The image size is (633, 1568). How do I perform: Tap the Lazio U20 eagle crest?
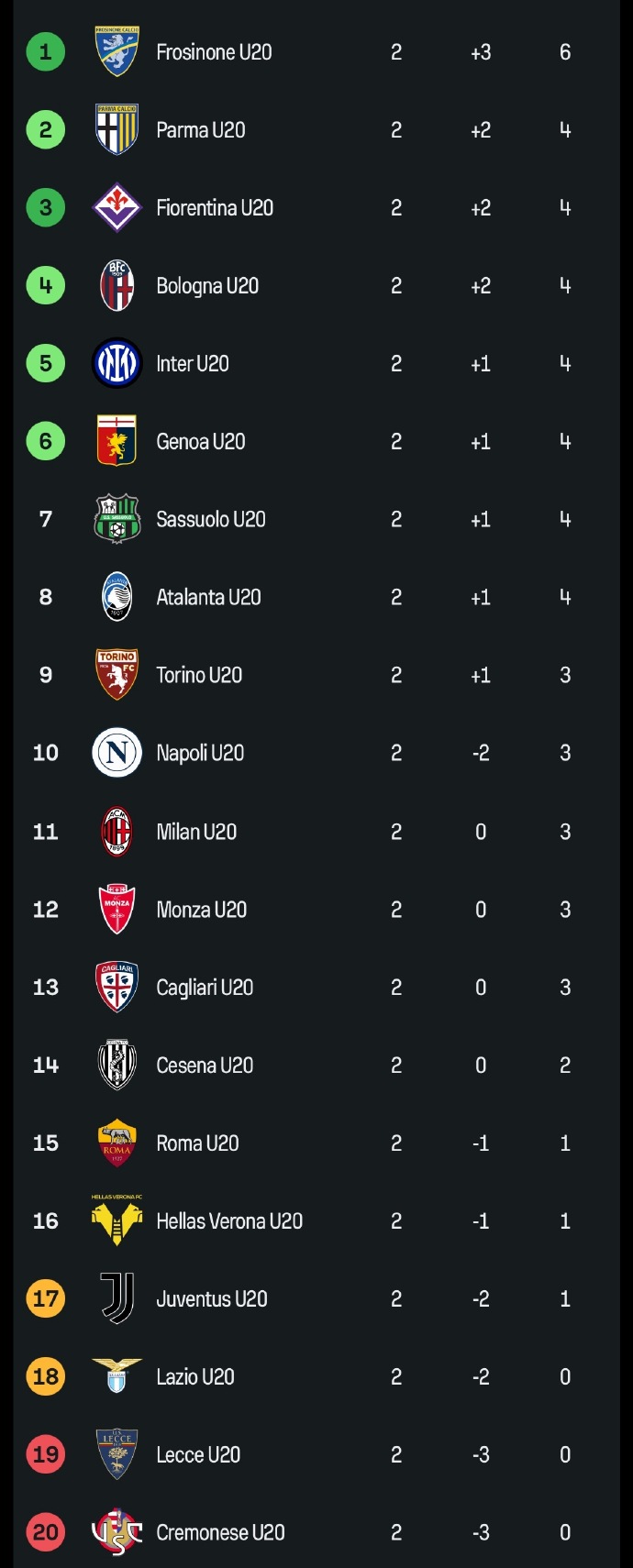[117, 1376]
